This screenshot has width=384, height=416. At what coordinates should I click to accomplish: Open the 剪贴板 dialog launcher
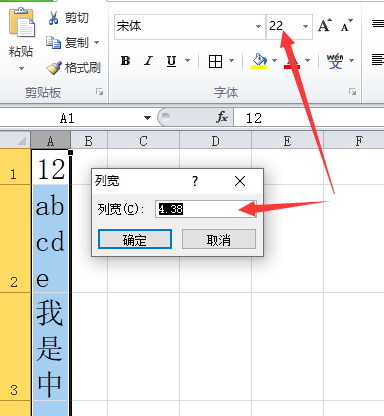tap(99, 92)
